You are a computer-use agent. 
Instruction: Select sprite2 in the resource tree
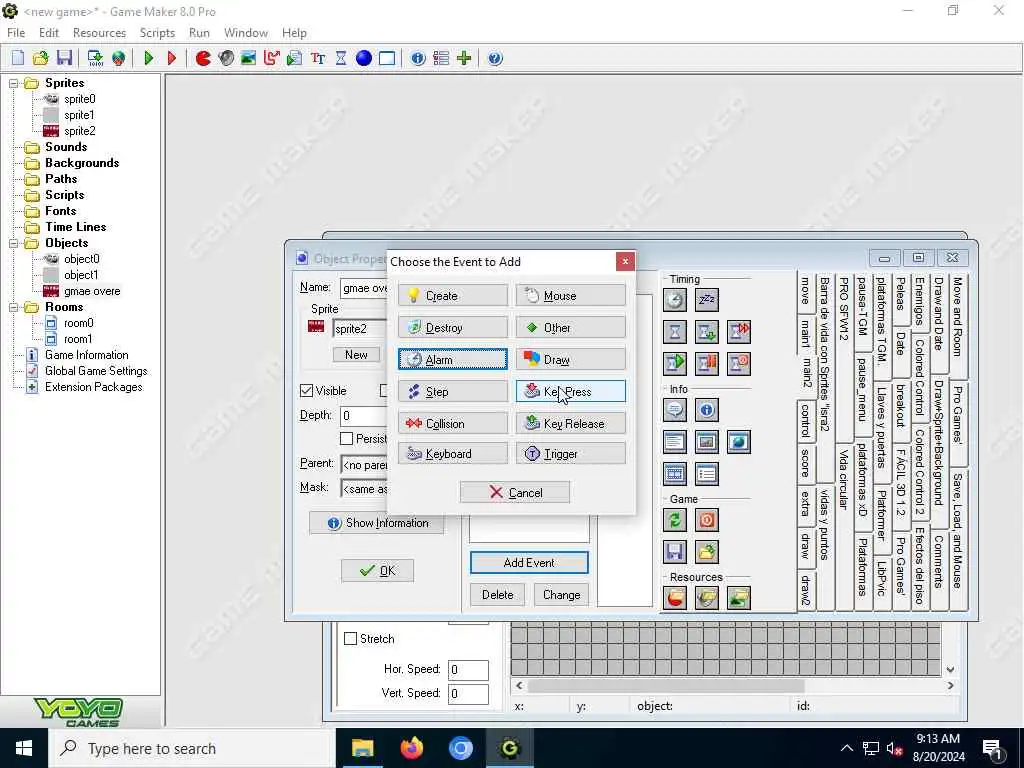80,131
